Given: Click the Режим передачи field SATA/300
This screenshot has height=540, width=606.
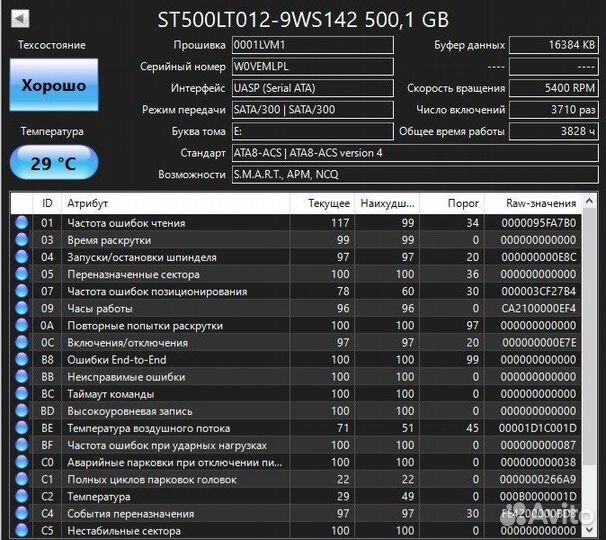Looking at the screenshot, I should [313, 110].
